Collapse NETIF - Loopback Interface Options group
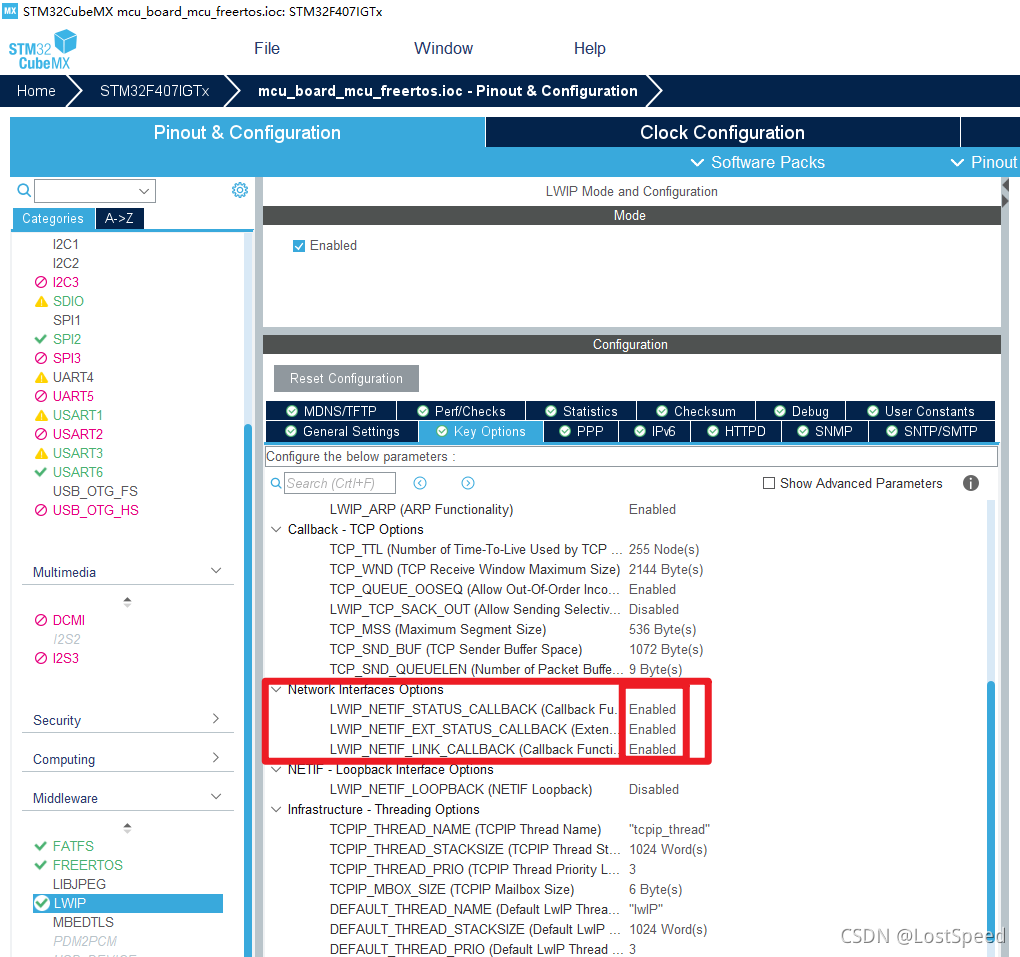The height and width of the screenshot is (957, 1020). click(276, 770)
